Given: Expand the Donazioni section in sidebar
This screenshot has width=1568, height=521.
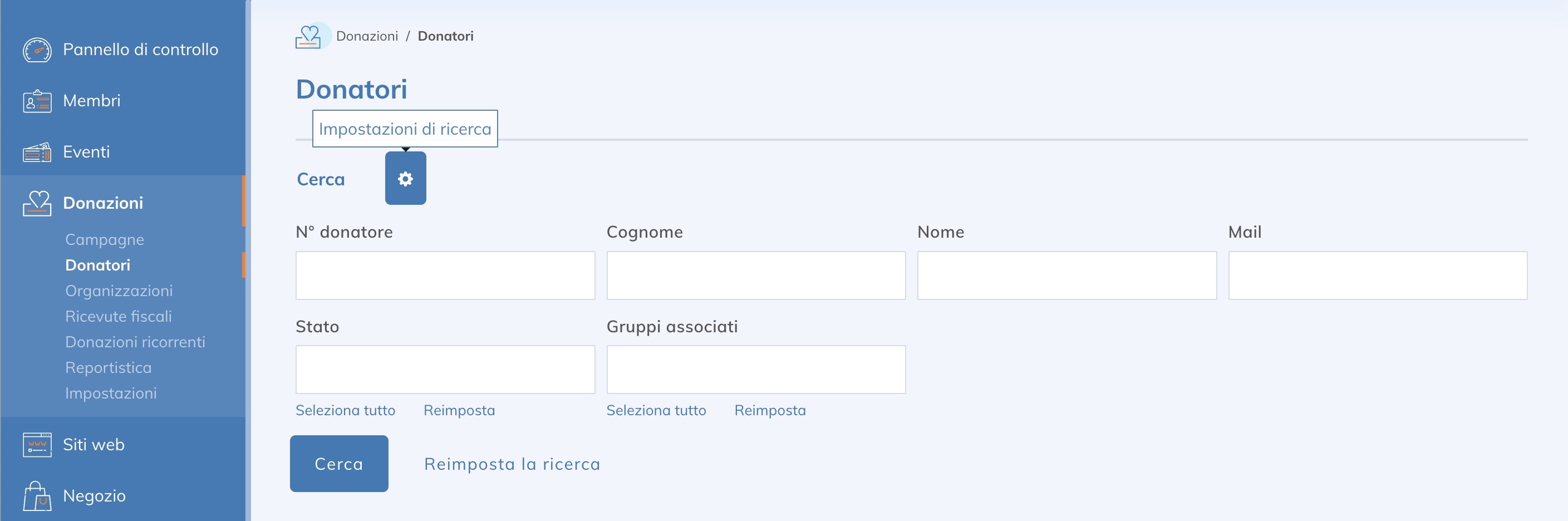Looking at the screenshot, I should (x=104, y=203).
